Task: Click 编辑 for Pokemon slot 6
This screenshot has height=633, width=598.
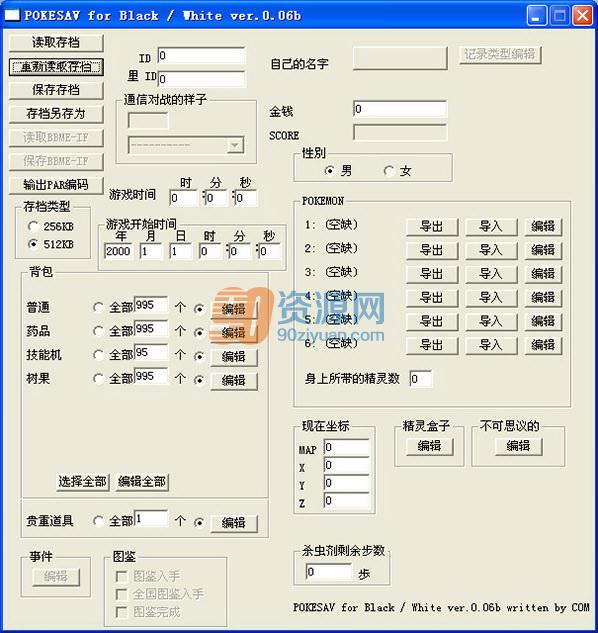Action: [543, 345]
